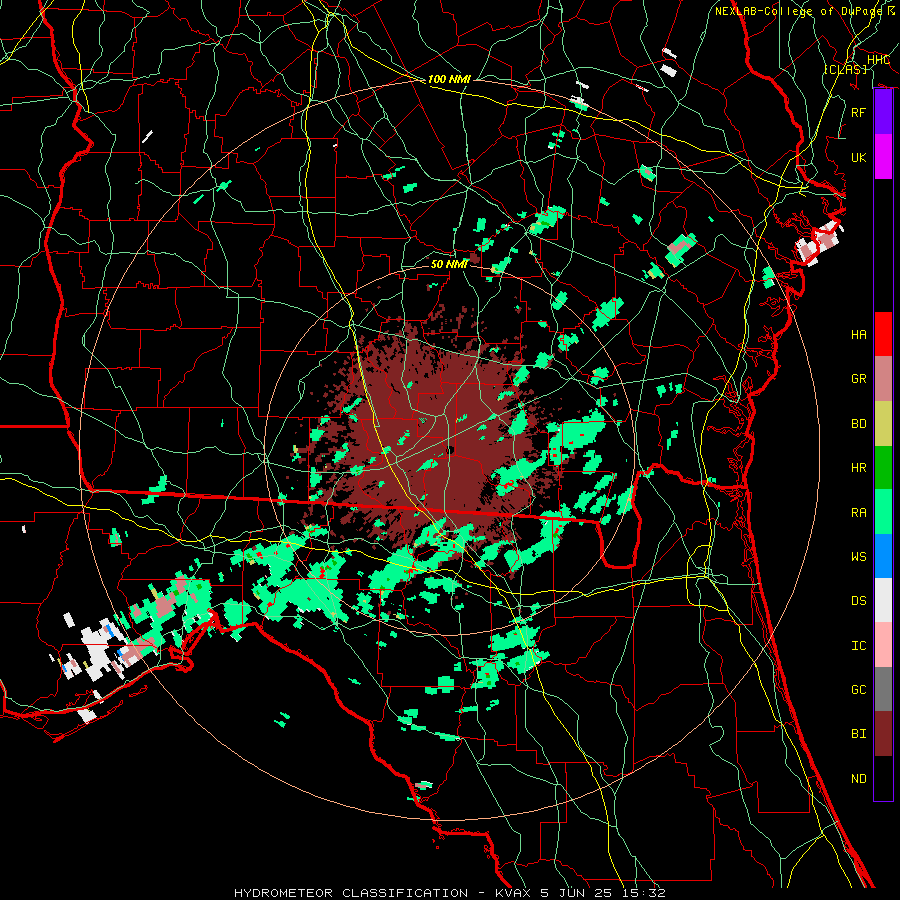The image size is (900, 900).
Task: Click the 'GC' legend label
Action: click(x=858, y=689)
